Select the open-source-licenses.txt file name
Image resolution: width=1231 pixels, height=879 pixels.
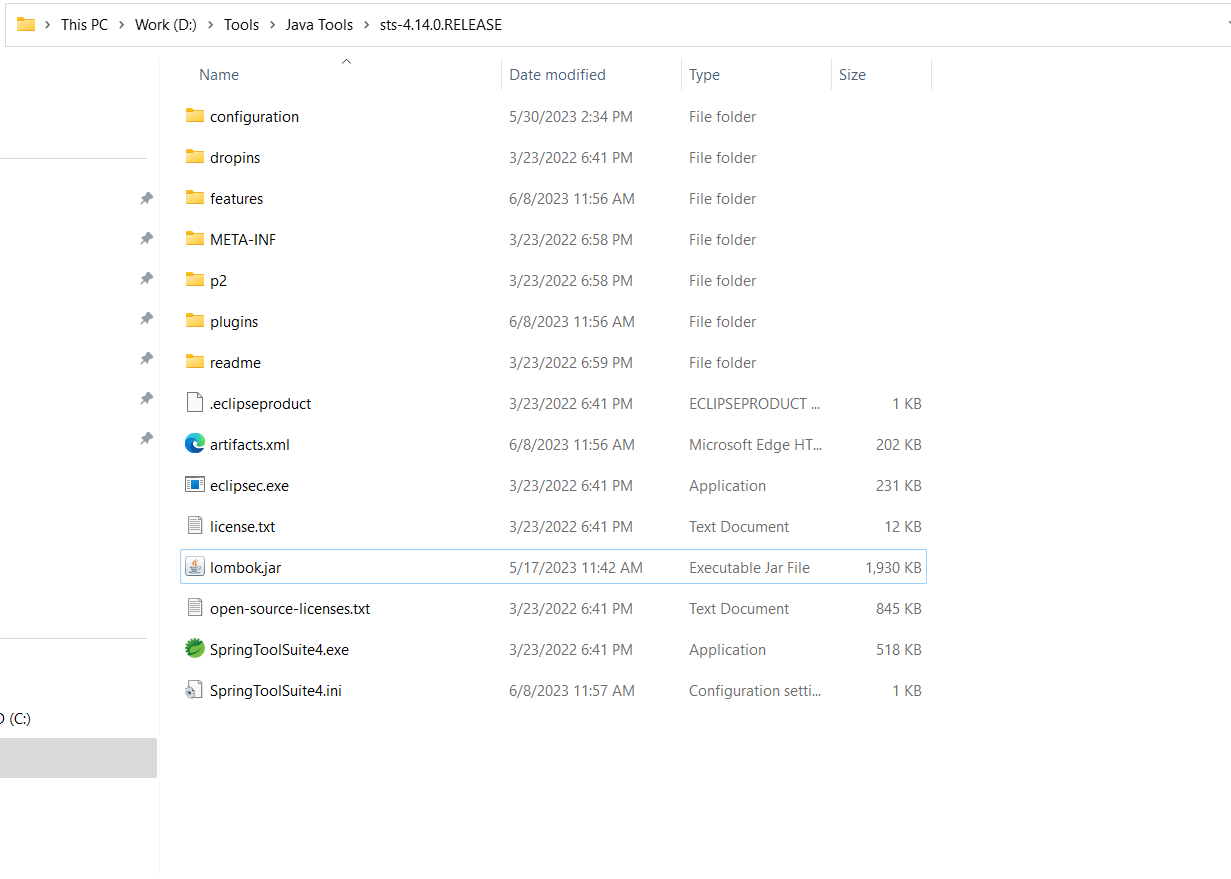[290, 609]
